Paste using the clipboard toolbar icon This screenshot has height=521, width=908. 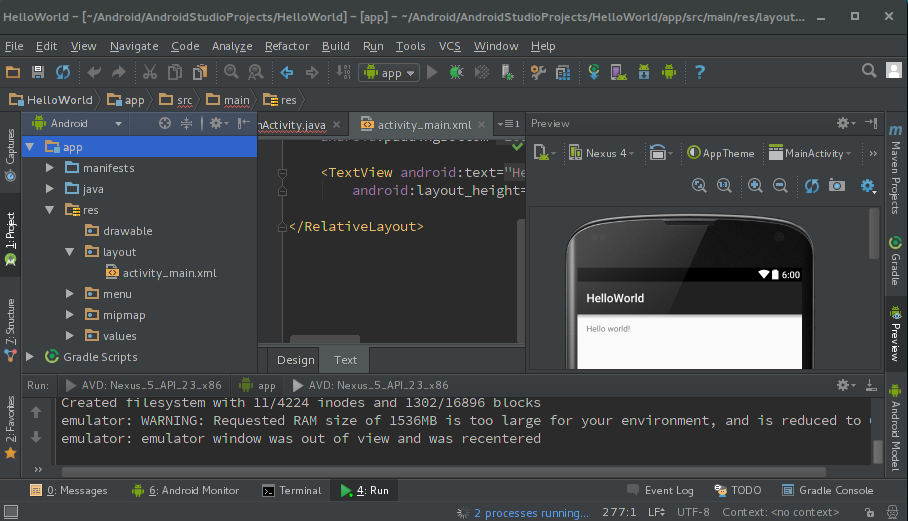coord(200,72)
